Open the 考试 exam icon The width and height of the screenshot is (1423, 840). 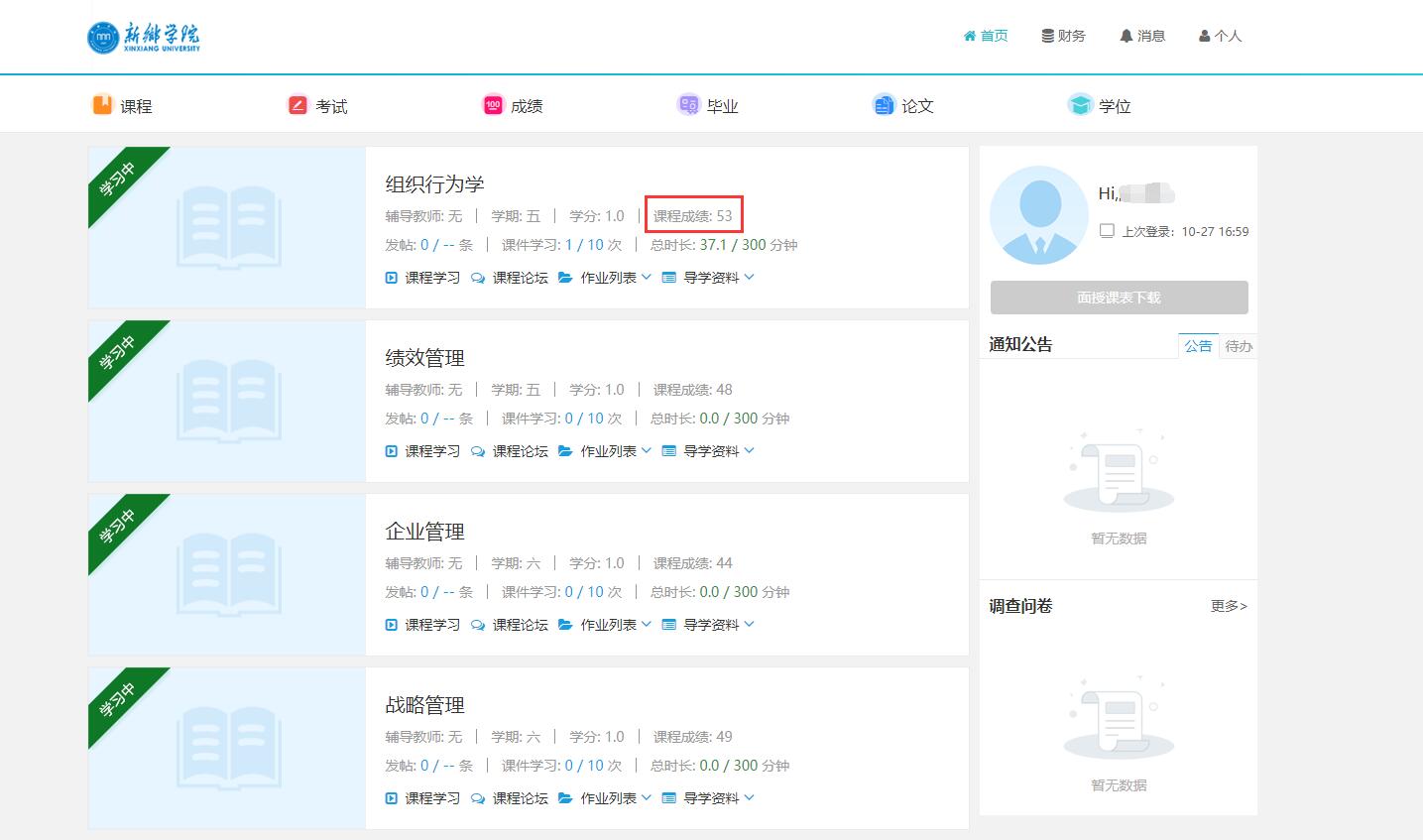297,105
